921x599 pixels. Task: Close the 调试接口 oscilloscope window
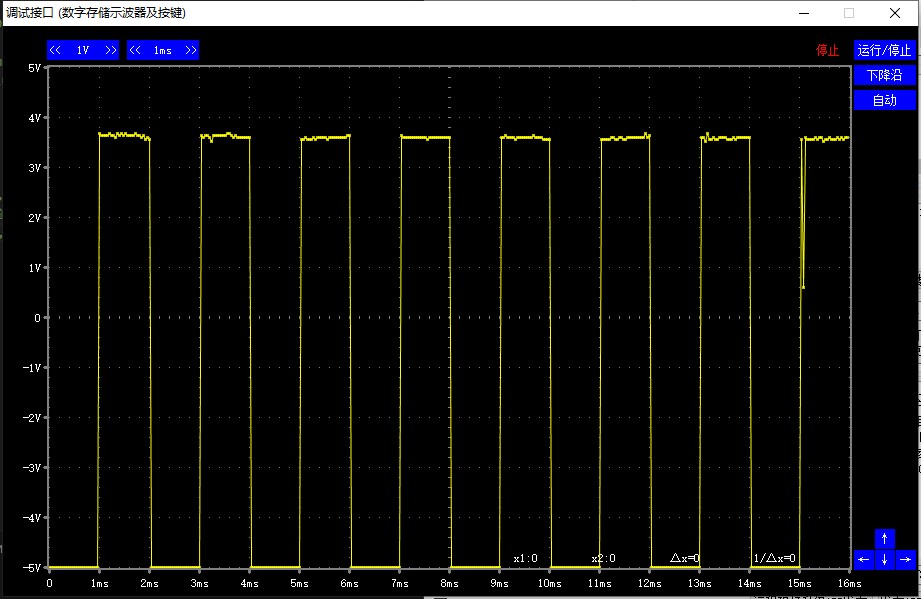[x=895, y=13]
